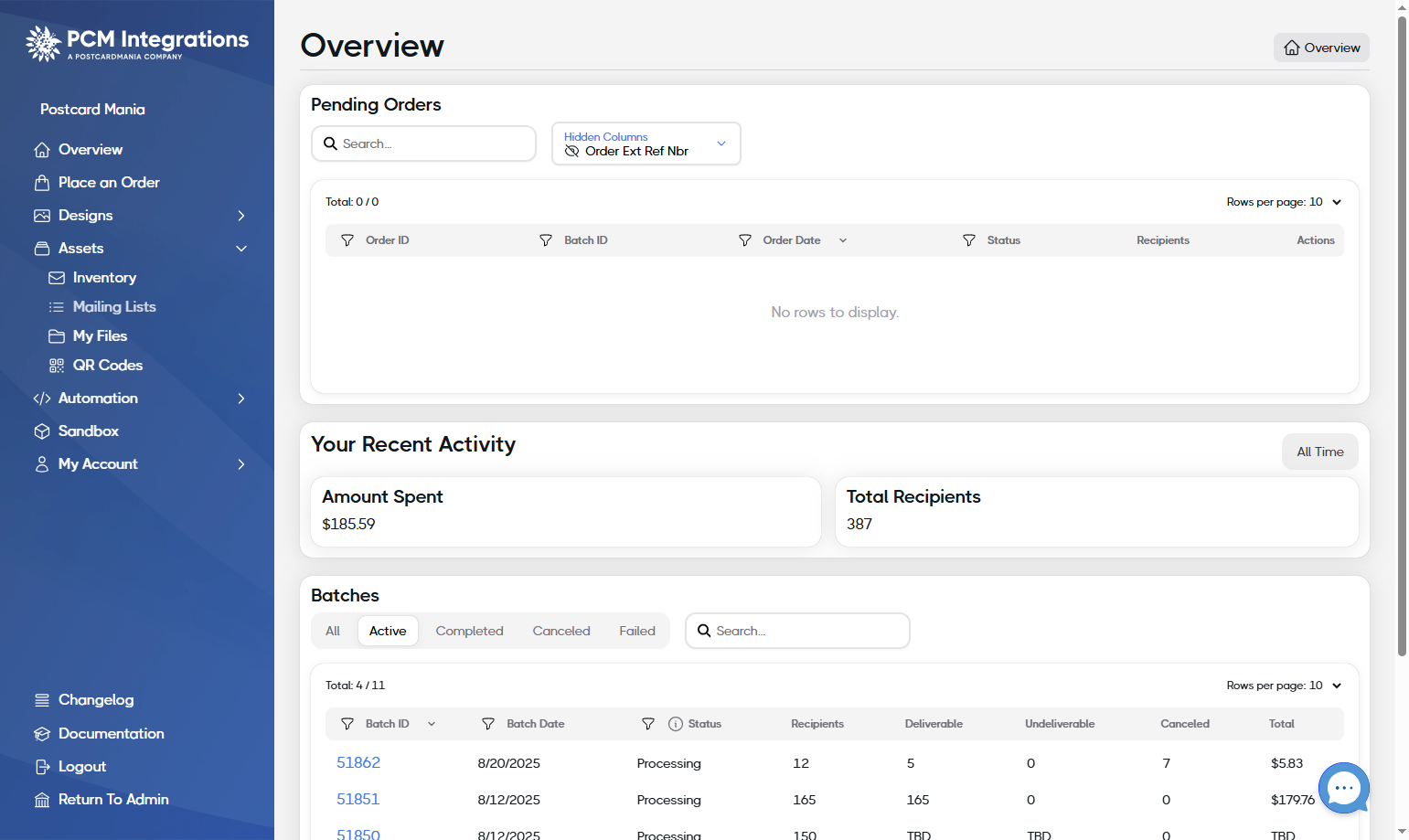
Task: Open batch 51862 link
Action: pos(358,762)
